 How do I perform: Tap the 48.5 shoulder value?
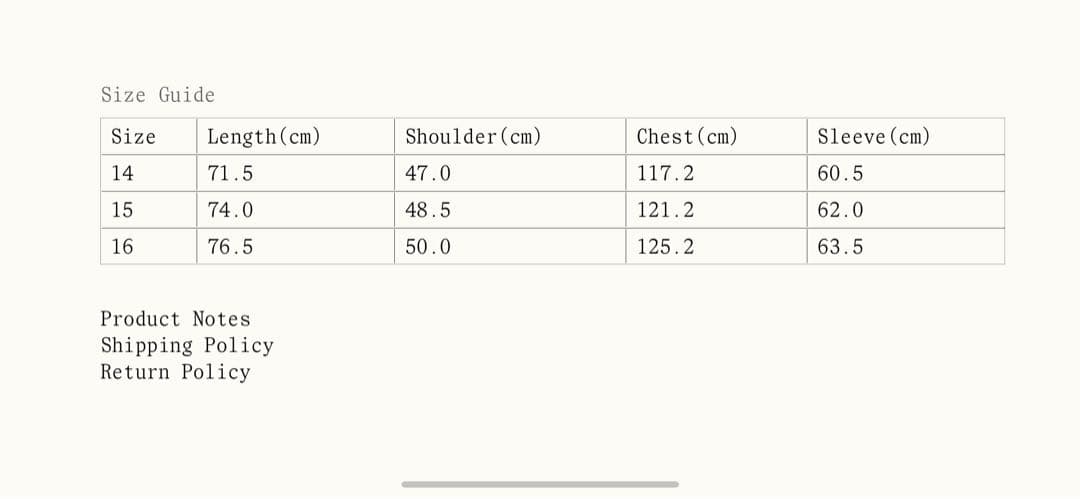(428, 211)
